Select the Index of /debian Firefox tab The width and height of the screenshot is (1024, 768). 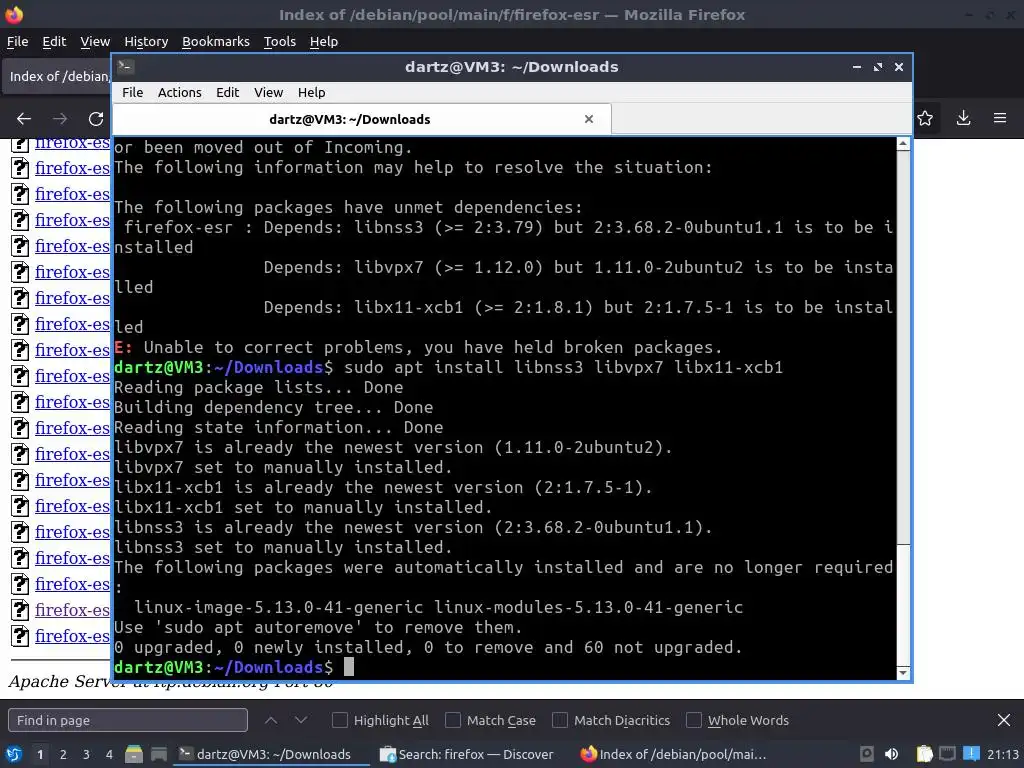click(57, 76)
